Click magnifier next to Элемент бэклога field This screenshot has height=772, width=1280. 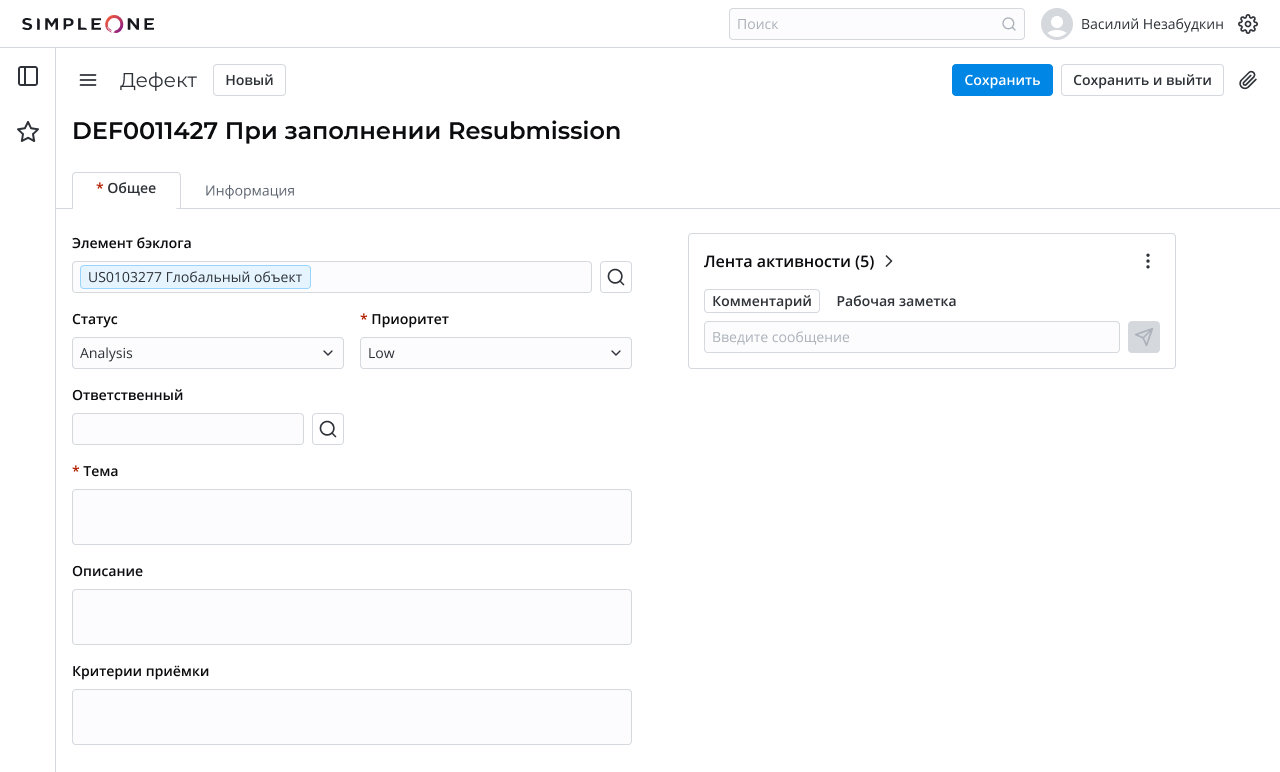tap(616, 277)
